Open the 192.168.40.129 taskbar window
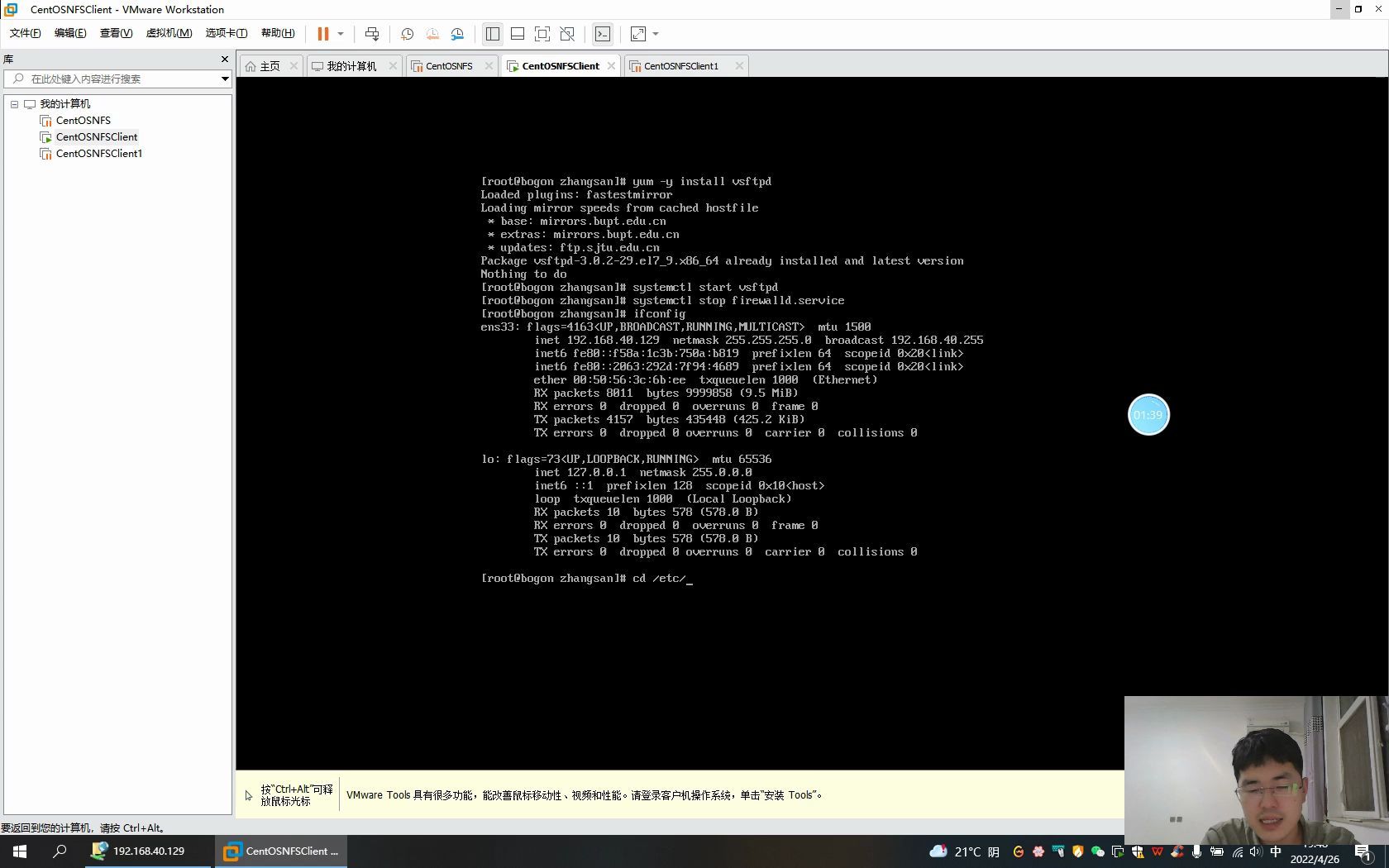Image resolution: width=1389 pixels, height=868 pixels. [x=149, y=851]
